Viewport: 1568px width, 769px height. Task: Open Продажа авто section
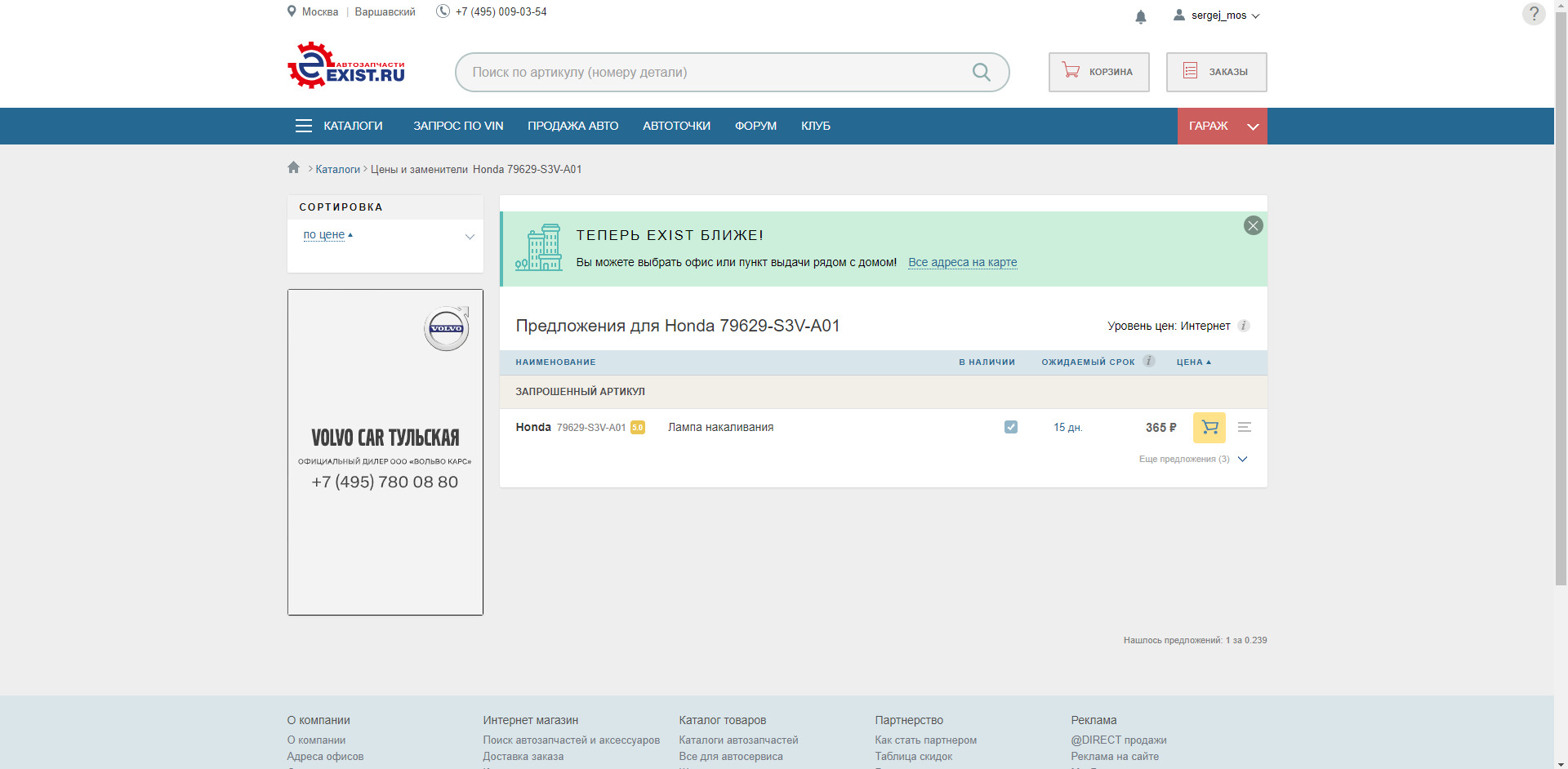click(572, 126)
